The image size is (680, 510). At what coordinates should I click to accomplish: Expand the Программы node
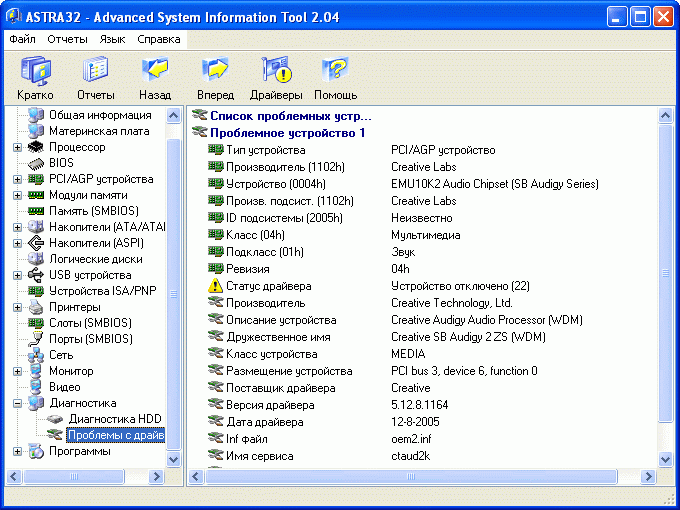(17, 451)
